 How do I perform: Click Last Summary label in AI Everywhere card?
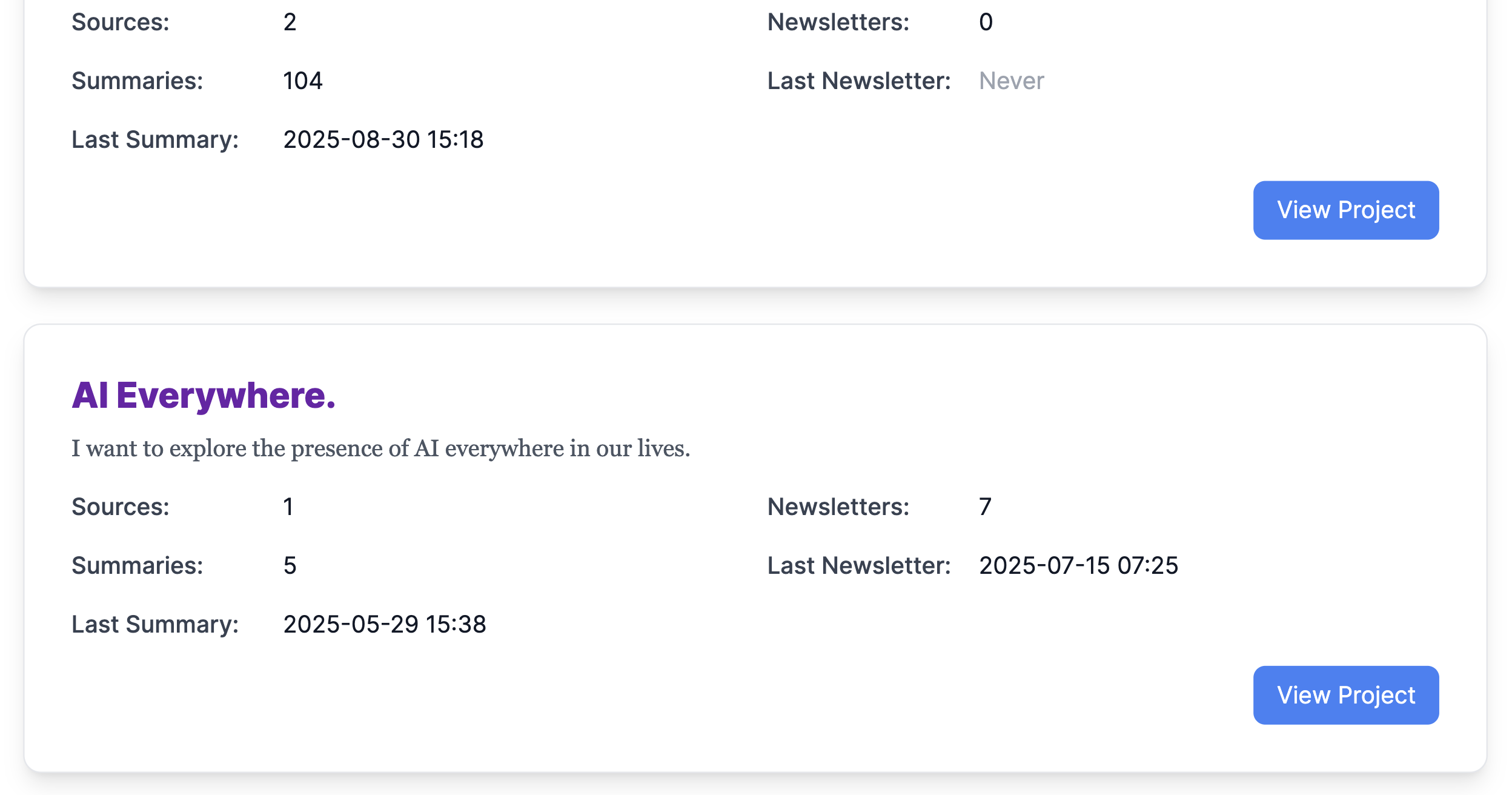pos(155,624)
